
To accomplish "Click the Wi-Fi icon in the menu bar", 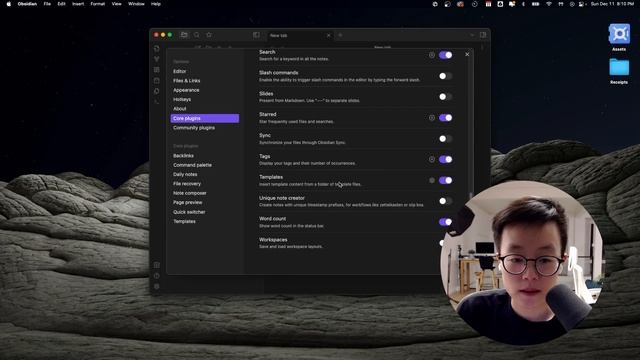I will (x=549, y=4).
